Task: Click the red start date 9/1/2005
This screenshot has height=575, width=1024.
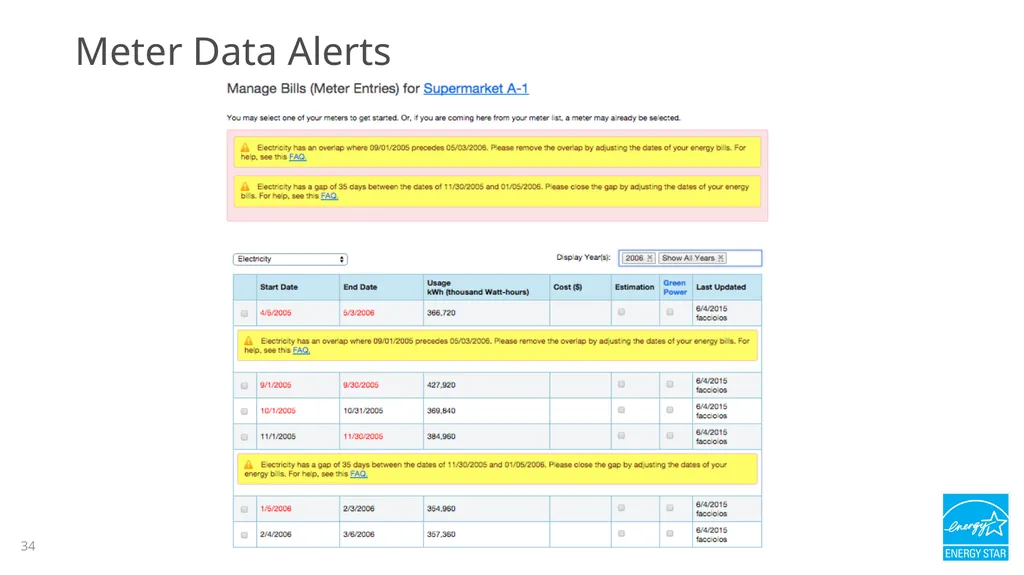Action: (276, 385)
